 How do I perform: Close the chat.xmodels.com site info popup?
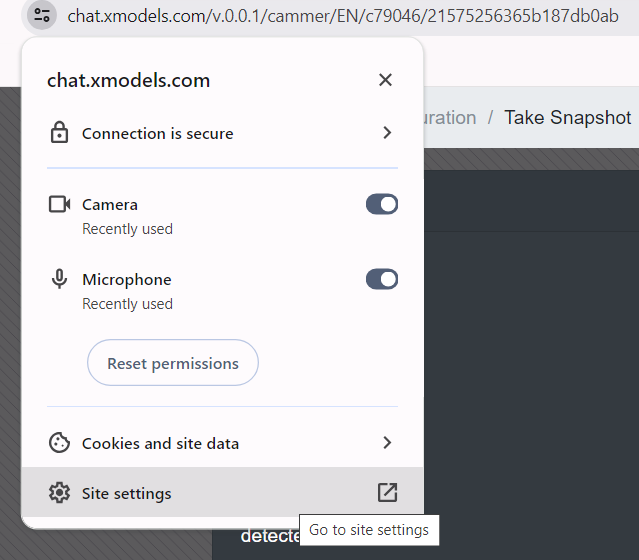click(385, 80)
